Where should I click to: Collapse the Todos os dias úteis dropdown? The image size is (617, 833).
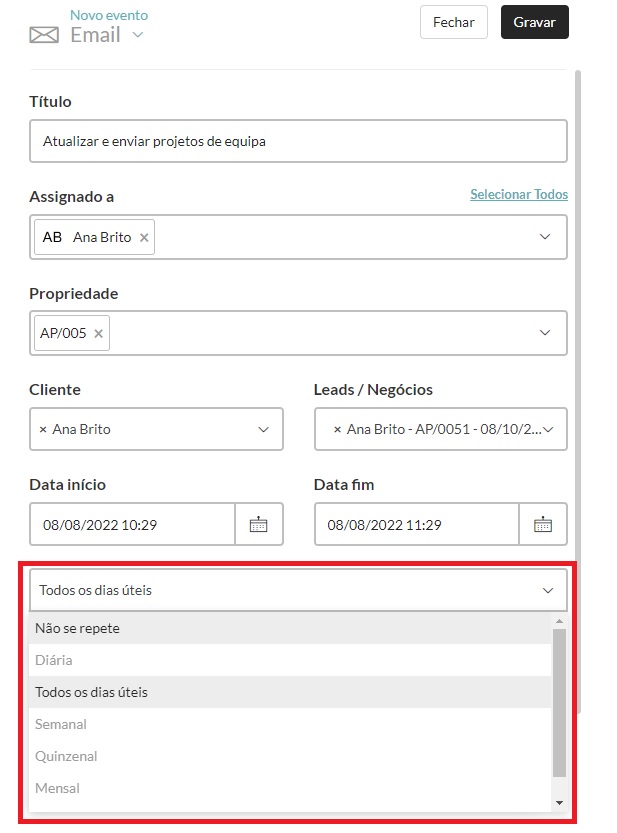[547, 590]
